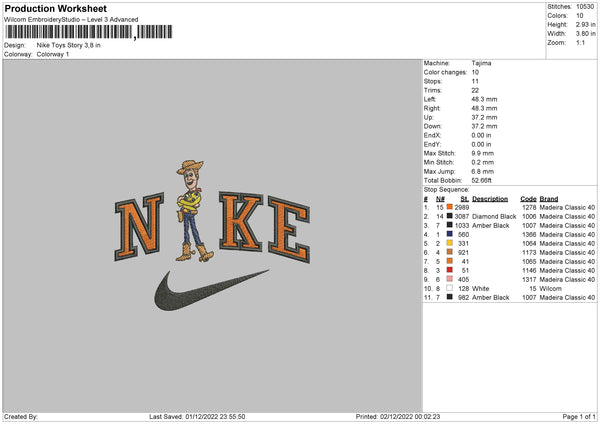Viewport: 600px width, 424px height.
Task: Pick the pink swatch with 405 stitches
Action: [x=450, y=279]
